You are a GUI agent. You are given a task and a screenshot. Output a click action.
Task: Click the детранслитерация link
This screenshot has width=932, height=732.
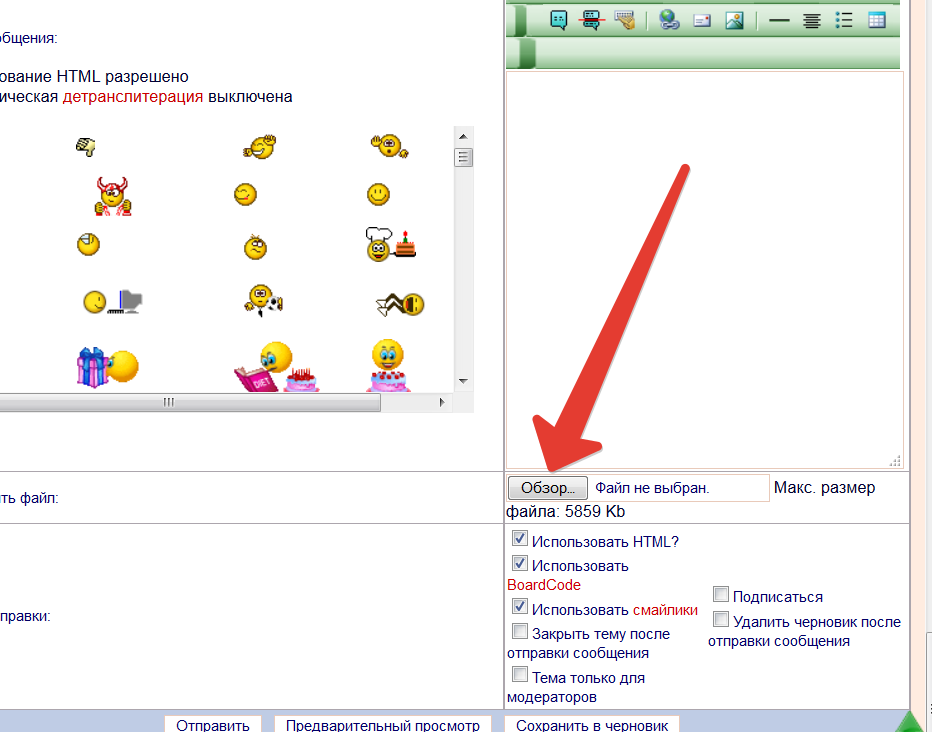(x=133, y=97)
